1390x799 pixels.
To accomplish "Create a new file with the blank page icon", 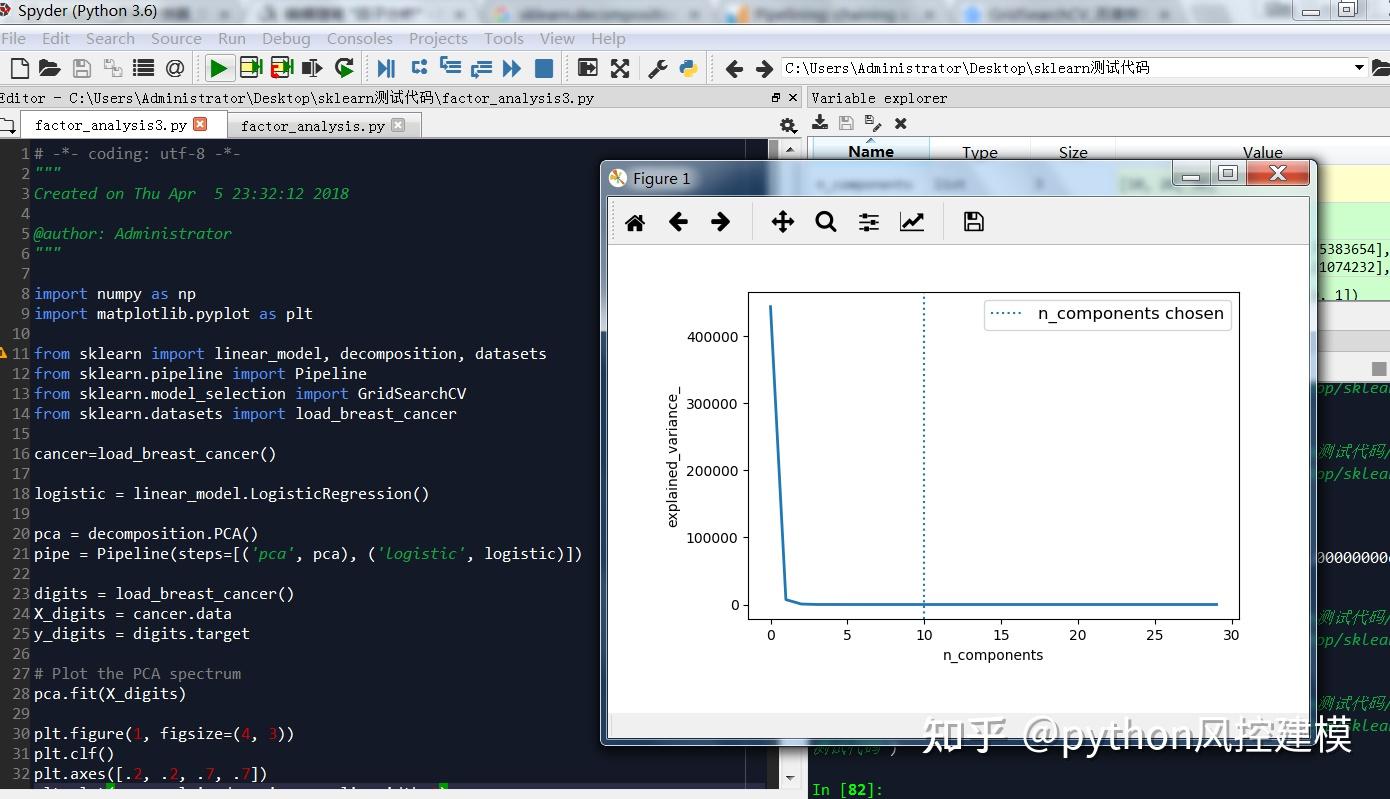I will coord(18,68).
